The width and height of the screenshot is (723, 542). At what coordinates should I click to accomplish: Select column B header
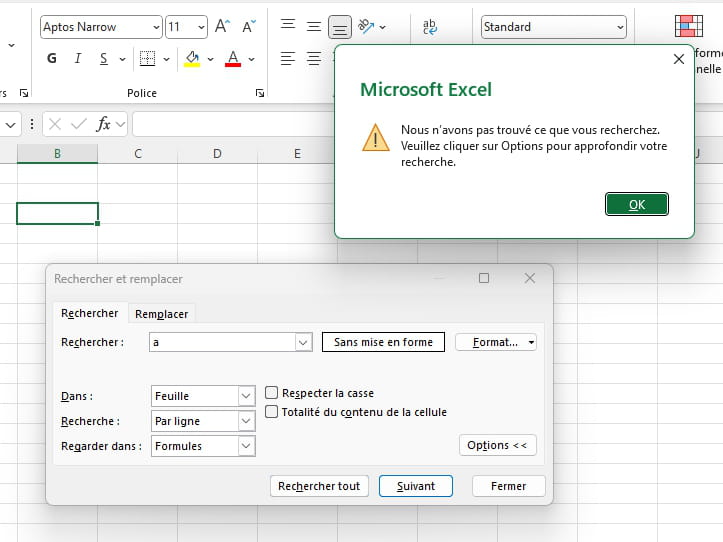click(57, 154)
